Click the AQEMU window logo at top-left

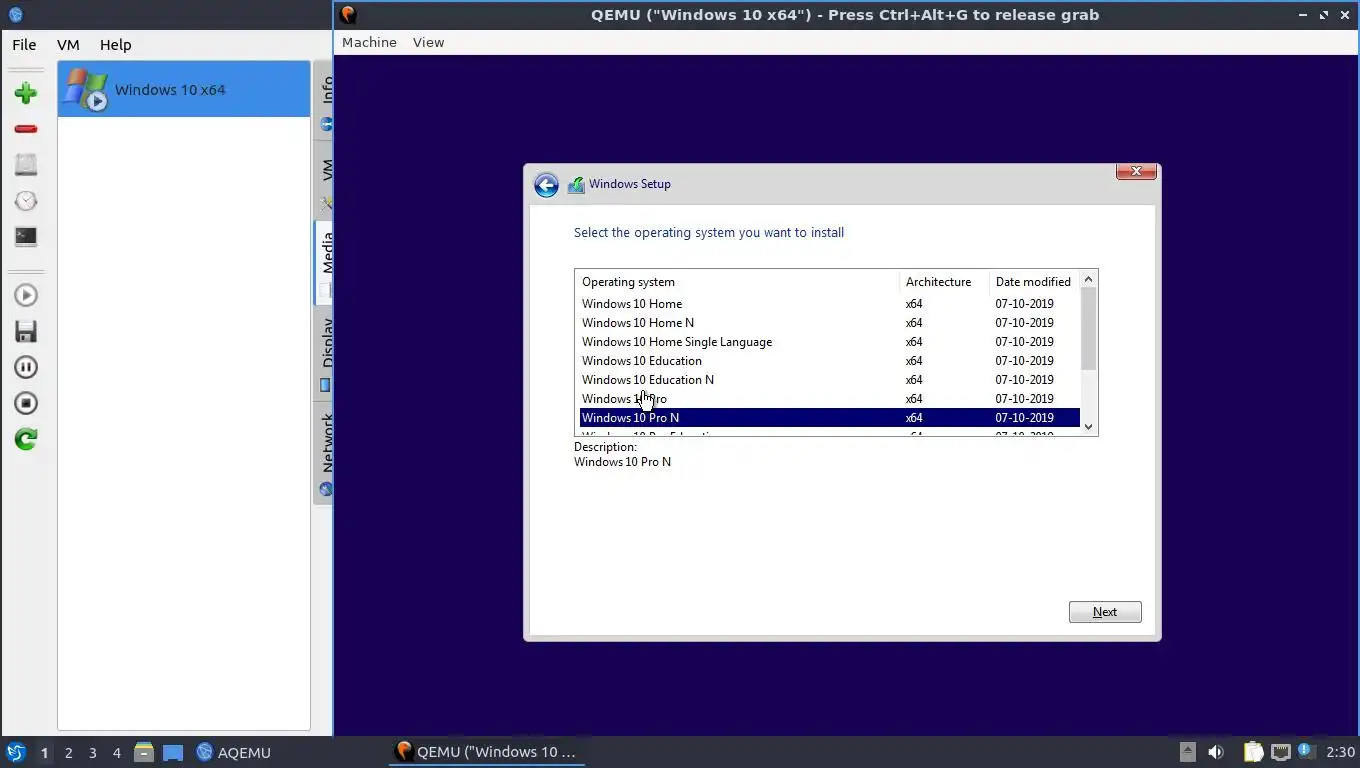click(x=15, y=15)
